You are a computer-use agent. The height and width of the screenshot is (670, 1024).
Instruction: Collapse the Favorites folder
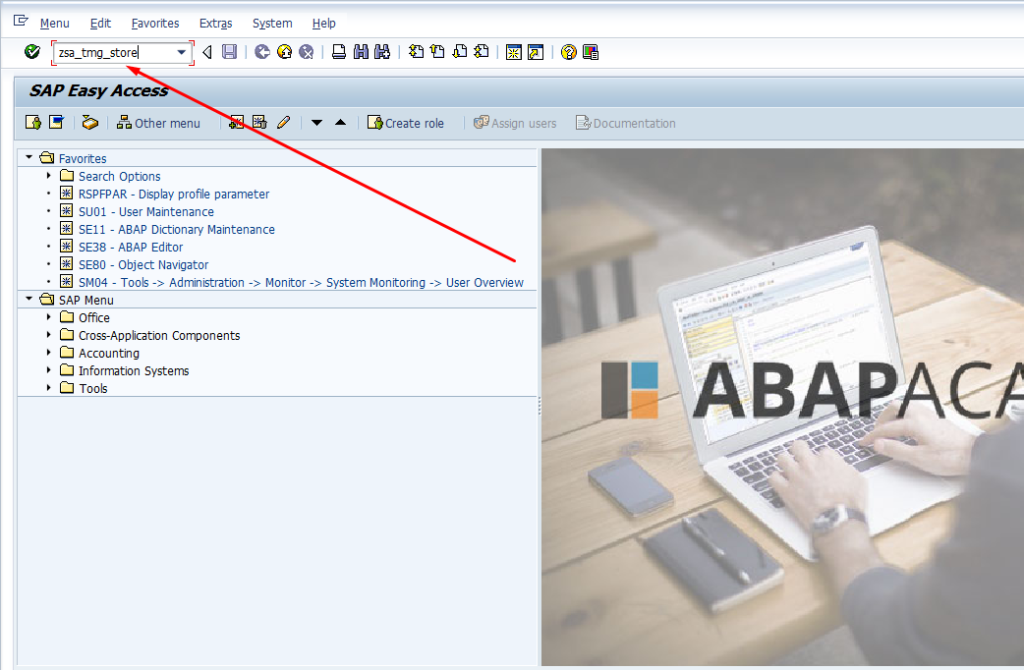click(x=28, y=157)
